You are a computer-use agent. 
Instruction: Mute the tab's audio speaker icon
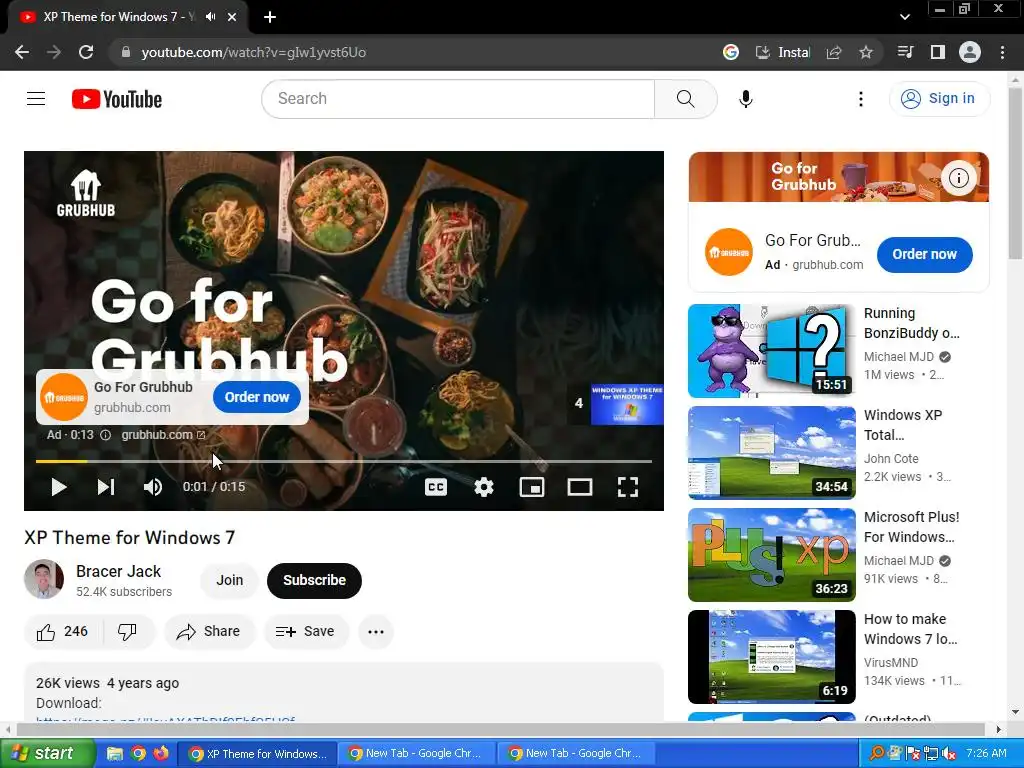(x=210, y=17)
